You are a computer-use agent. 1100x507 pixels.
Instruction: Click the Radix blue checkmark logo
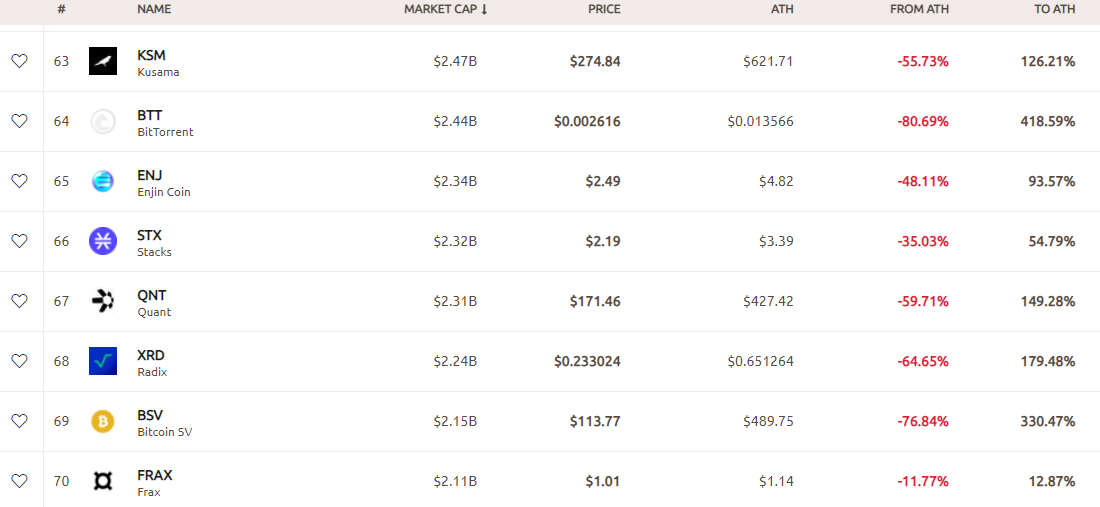(103, 361)
